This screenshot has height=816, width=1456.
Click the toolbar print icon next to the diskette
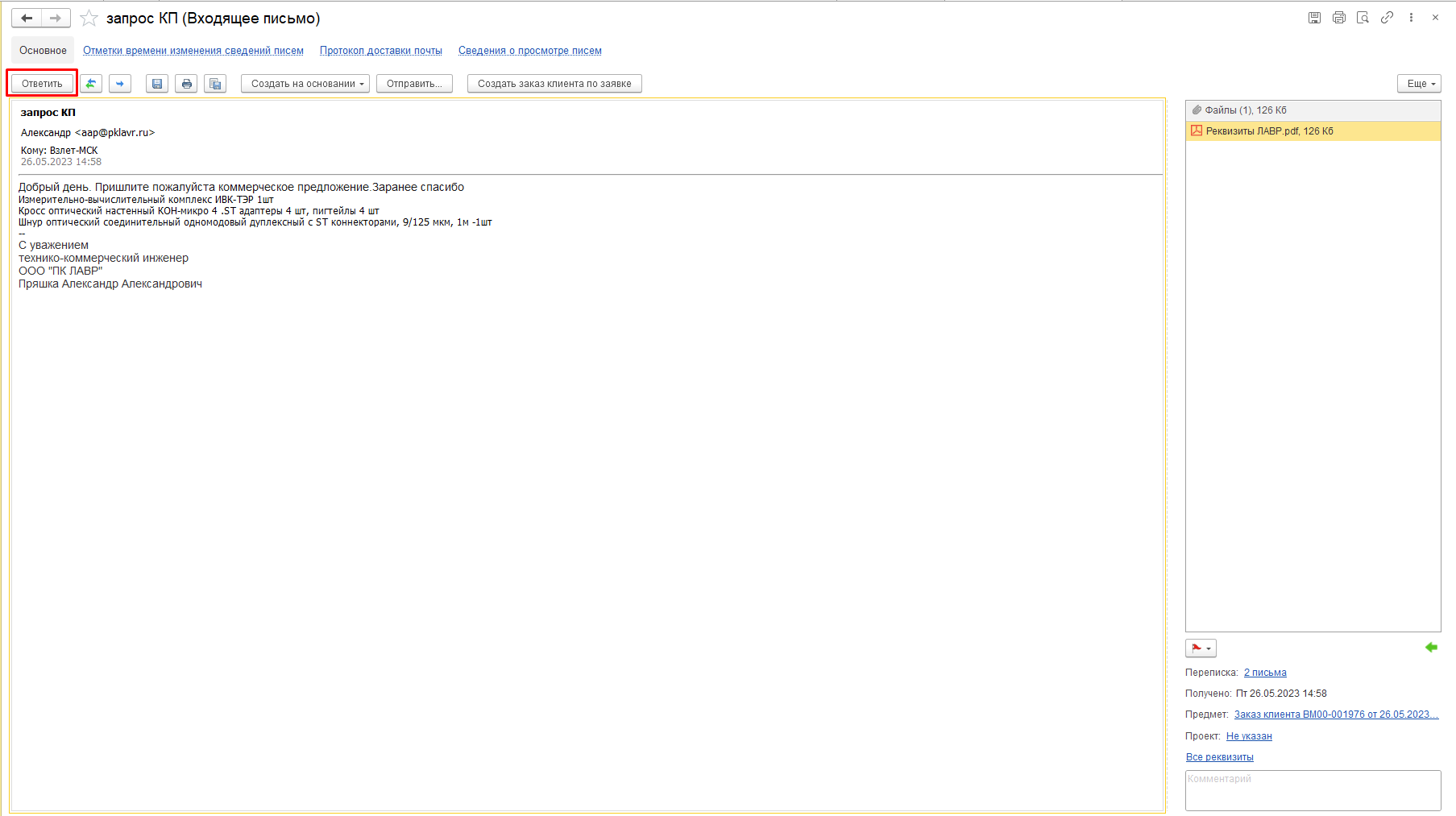pyautogui.click(x=187, y=84)
